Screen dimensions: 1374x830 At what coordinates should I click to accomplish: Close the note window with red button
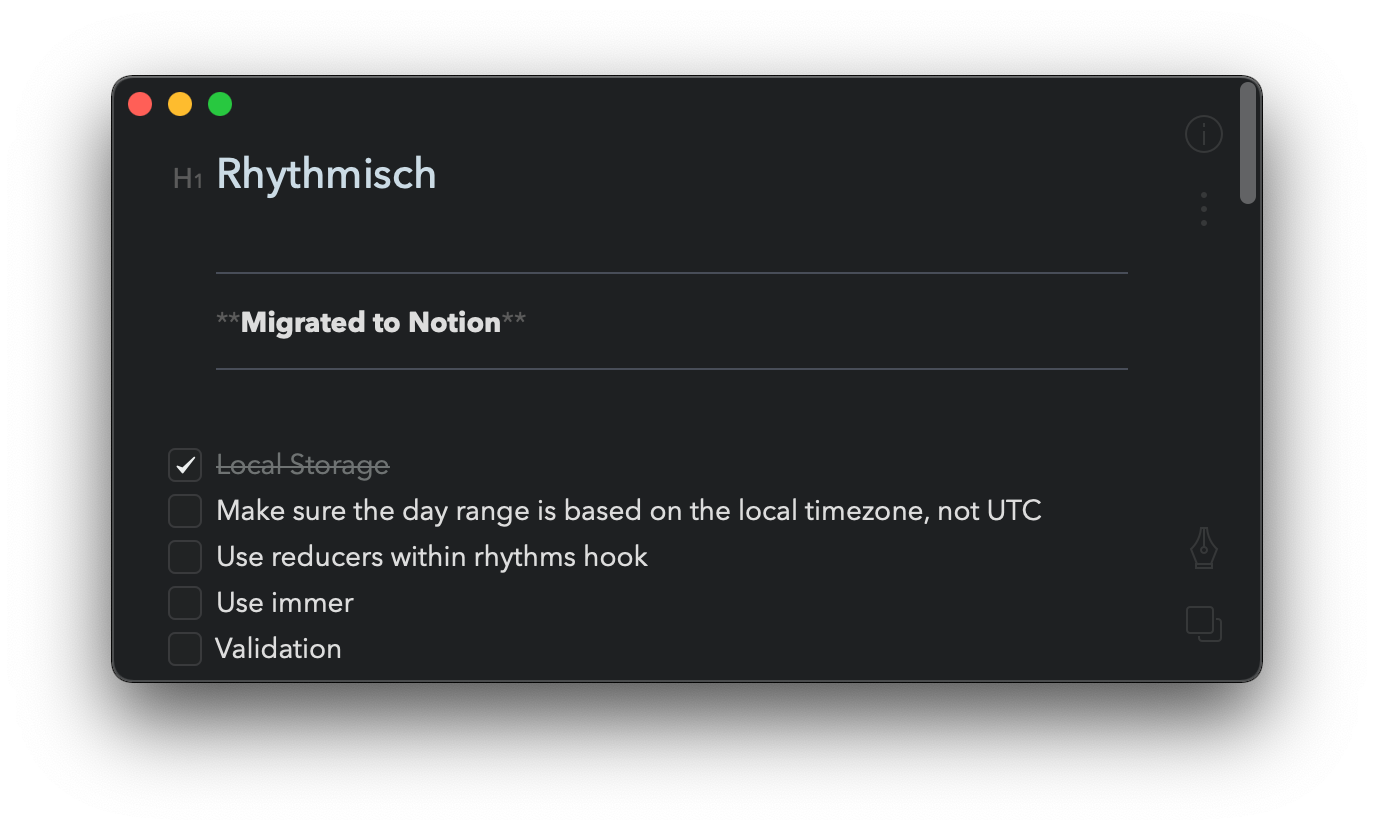[140, 104]
